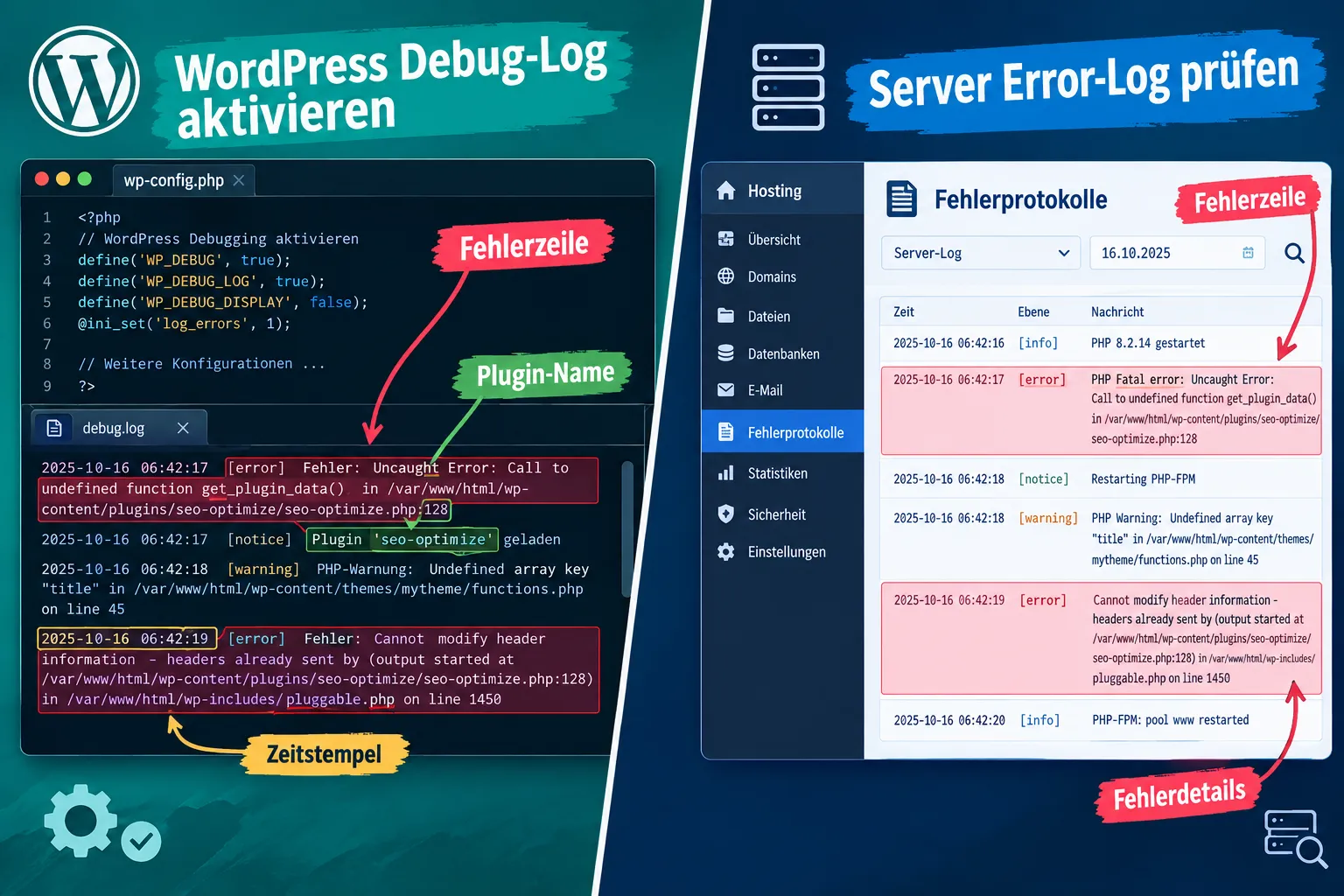Click the Statistiken bar chart icon
Image resolution: width=1344 pixels, height=896 pixels.
coord(725,473)
